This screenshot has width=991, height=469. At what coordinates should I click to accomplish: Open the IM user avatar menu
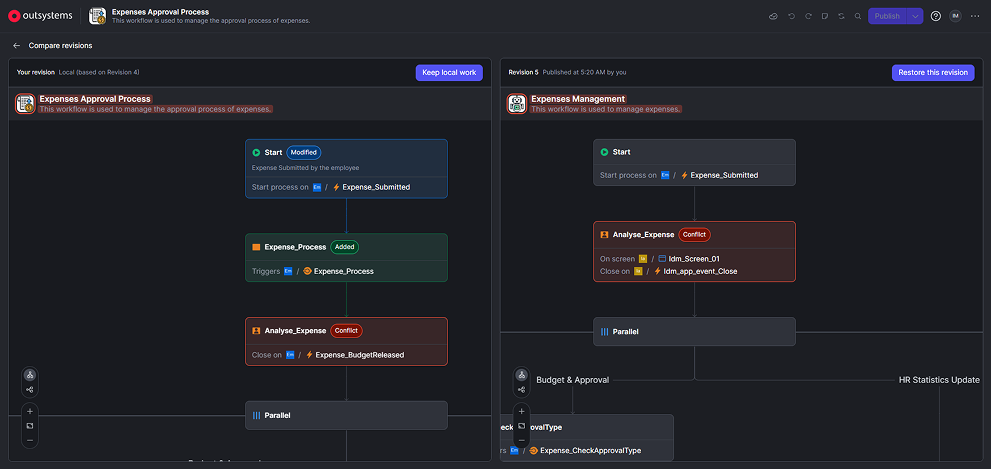coord(955,16)
